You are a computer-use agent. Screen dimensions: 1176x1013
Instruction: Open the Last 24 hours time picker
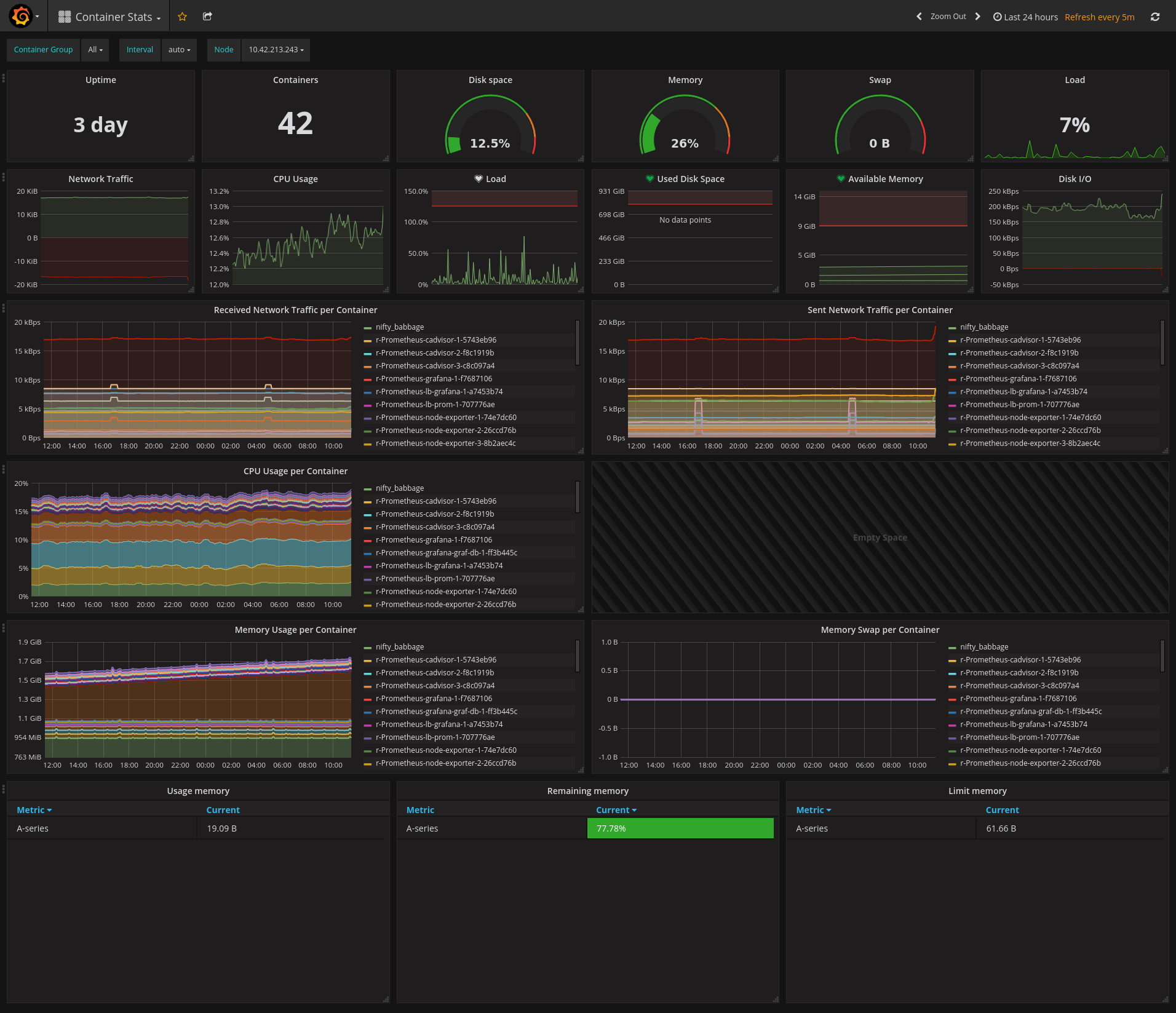pos(1025,17)
